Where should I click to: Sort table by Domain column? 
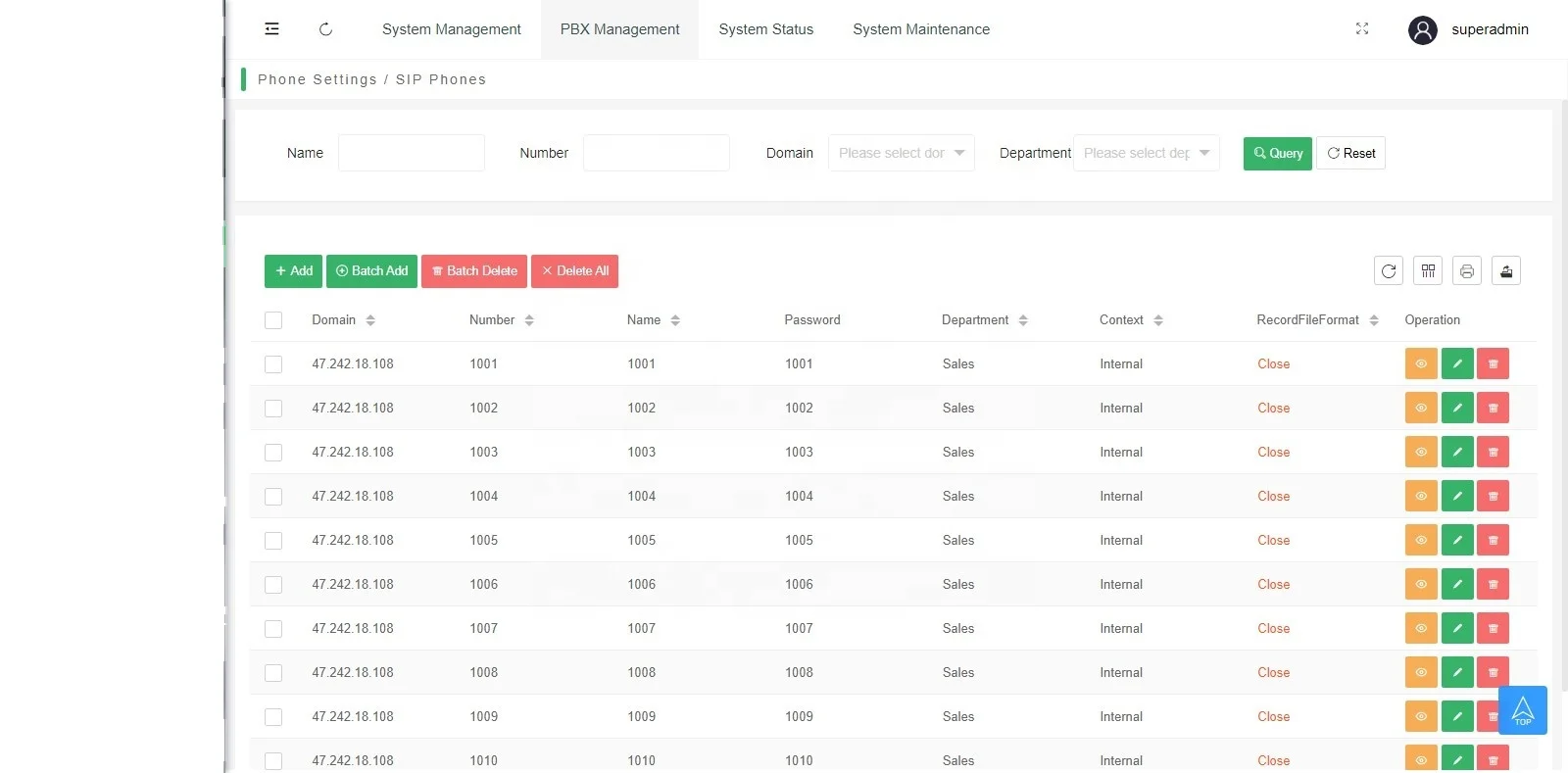point(370,320)
